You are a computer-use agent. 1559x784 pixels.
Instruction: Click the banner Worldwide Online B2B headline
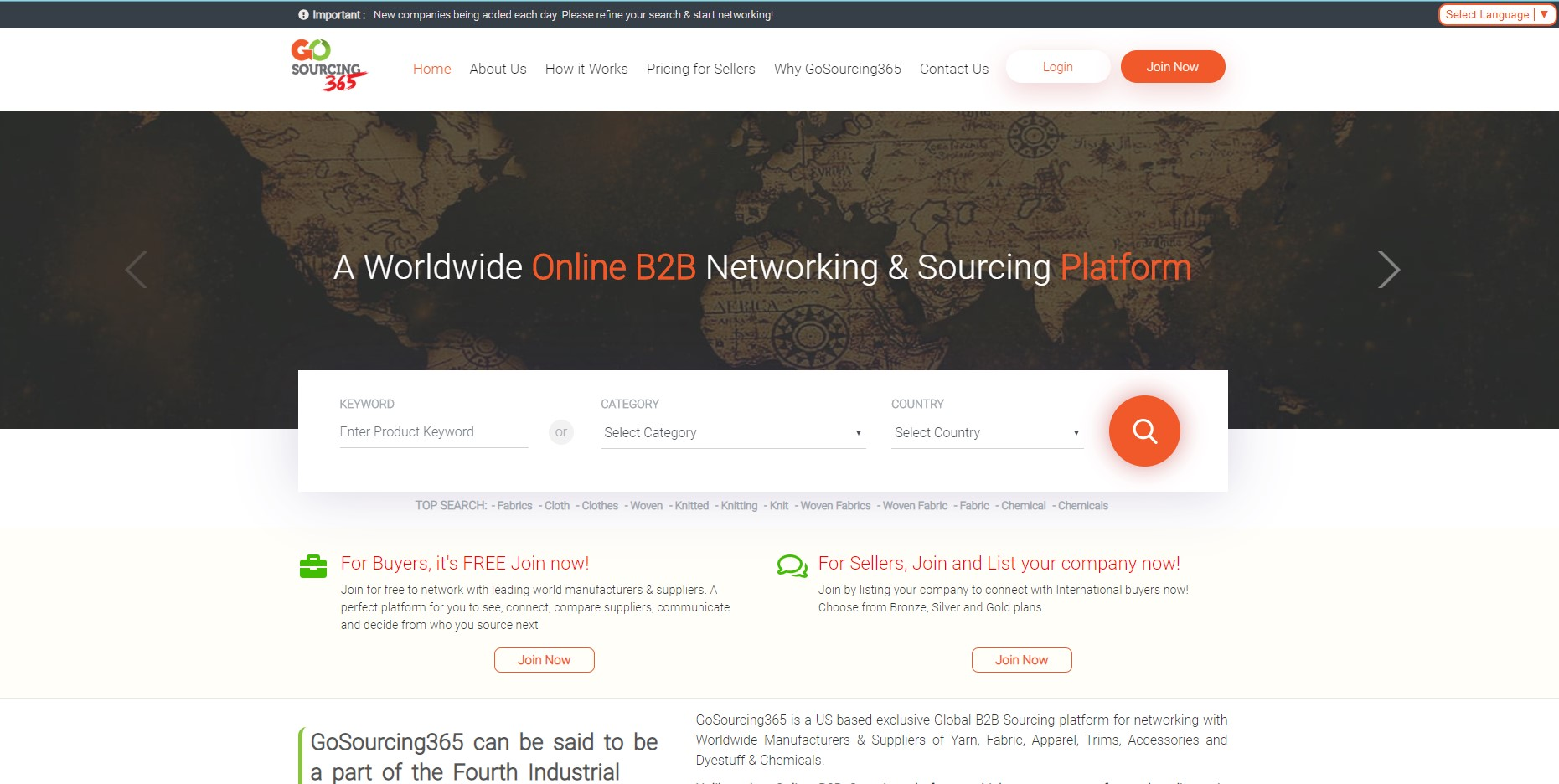pos(762,268)
